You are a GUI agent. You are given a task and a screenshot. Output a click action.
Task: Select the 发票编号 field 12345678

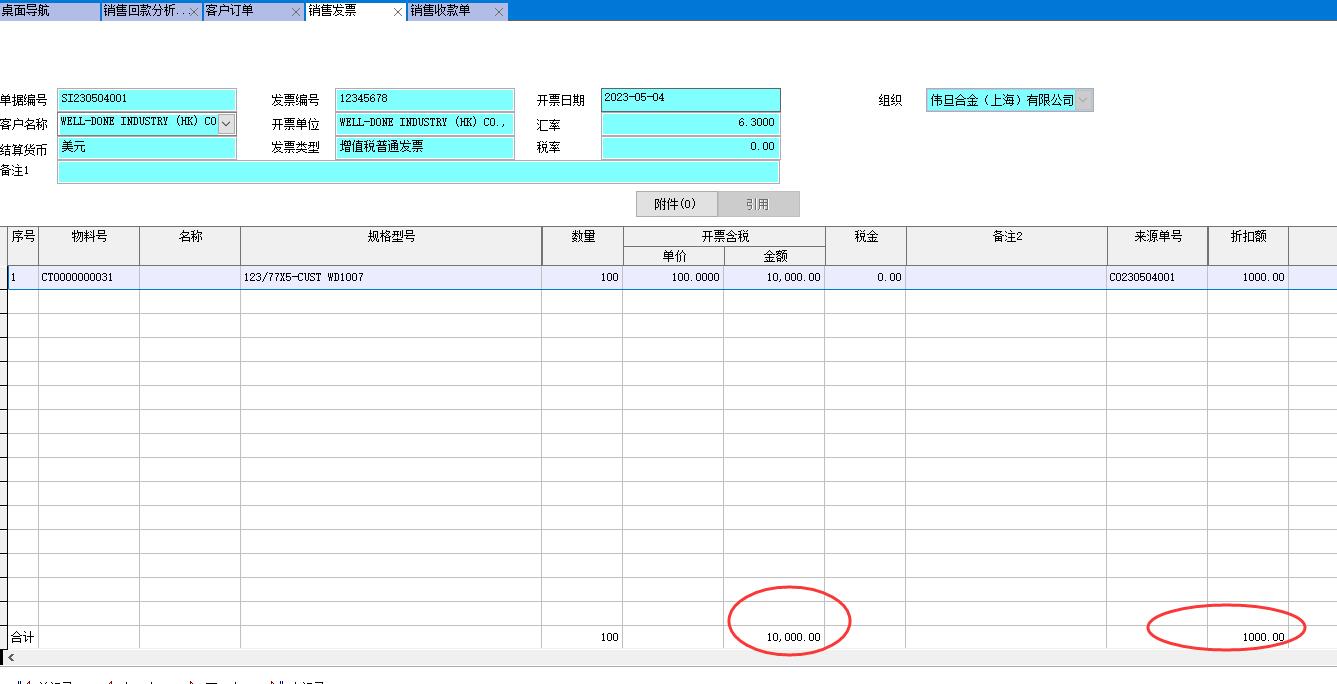(424, 99)
